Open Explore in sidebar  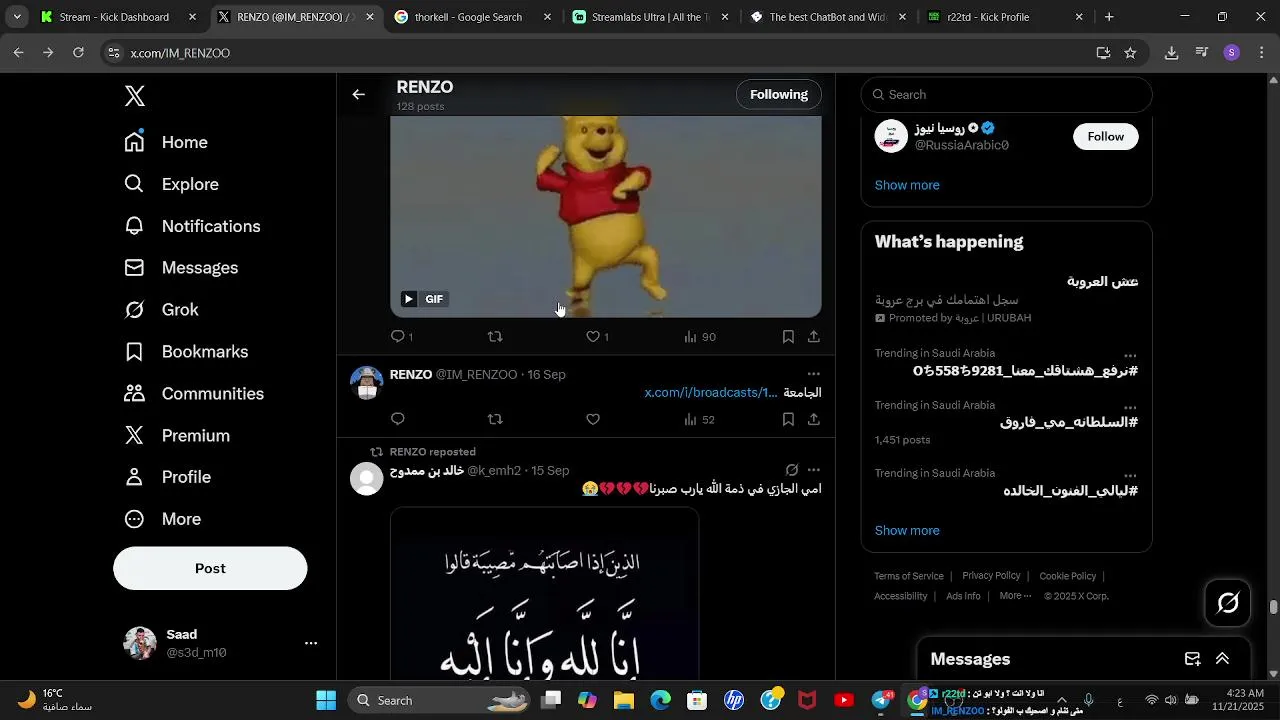(x=171, y=184)
